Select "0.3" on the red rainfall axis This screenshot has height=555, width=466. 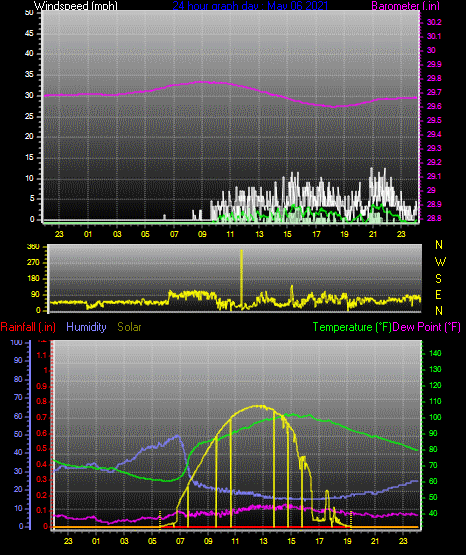coord(42,479)
